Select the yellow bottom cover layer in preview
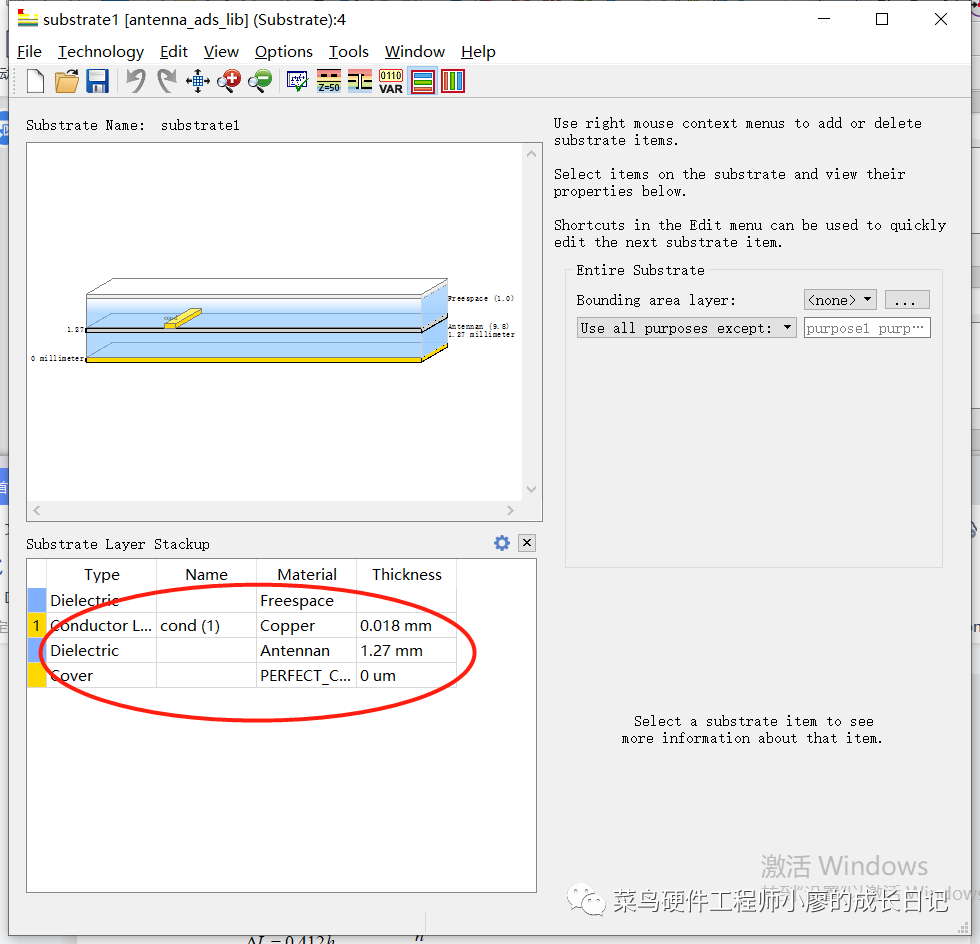The height and width of the screenshot is (944, 980). pyautogui.click(x=253, y=359)
